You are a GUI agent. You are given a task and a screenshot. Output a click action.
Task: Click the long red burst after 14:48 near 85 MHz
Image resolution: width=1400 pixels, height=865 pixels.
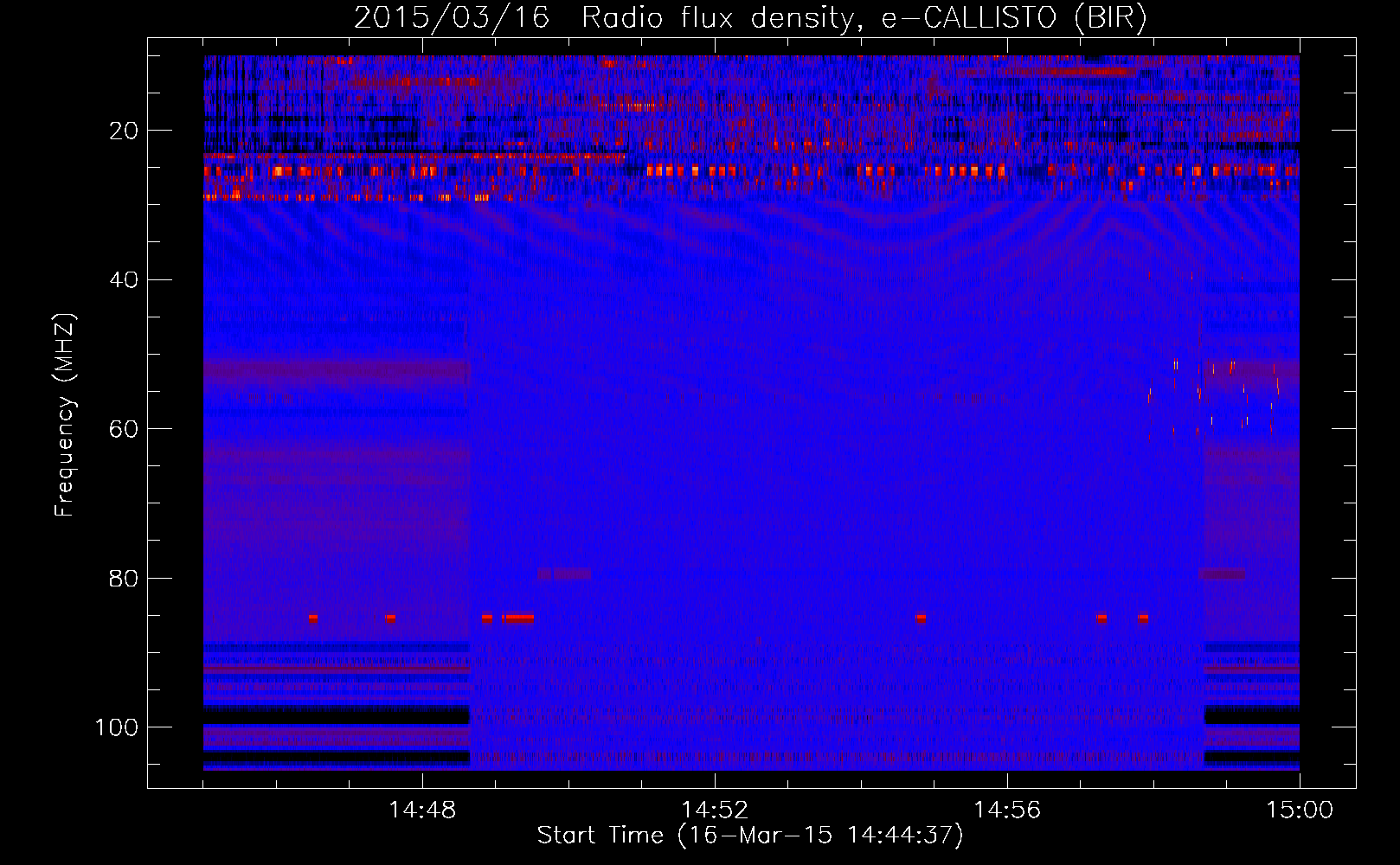518,618
